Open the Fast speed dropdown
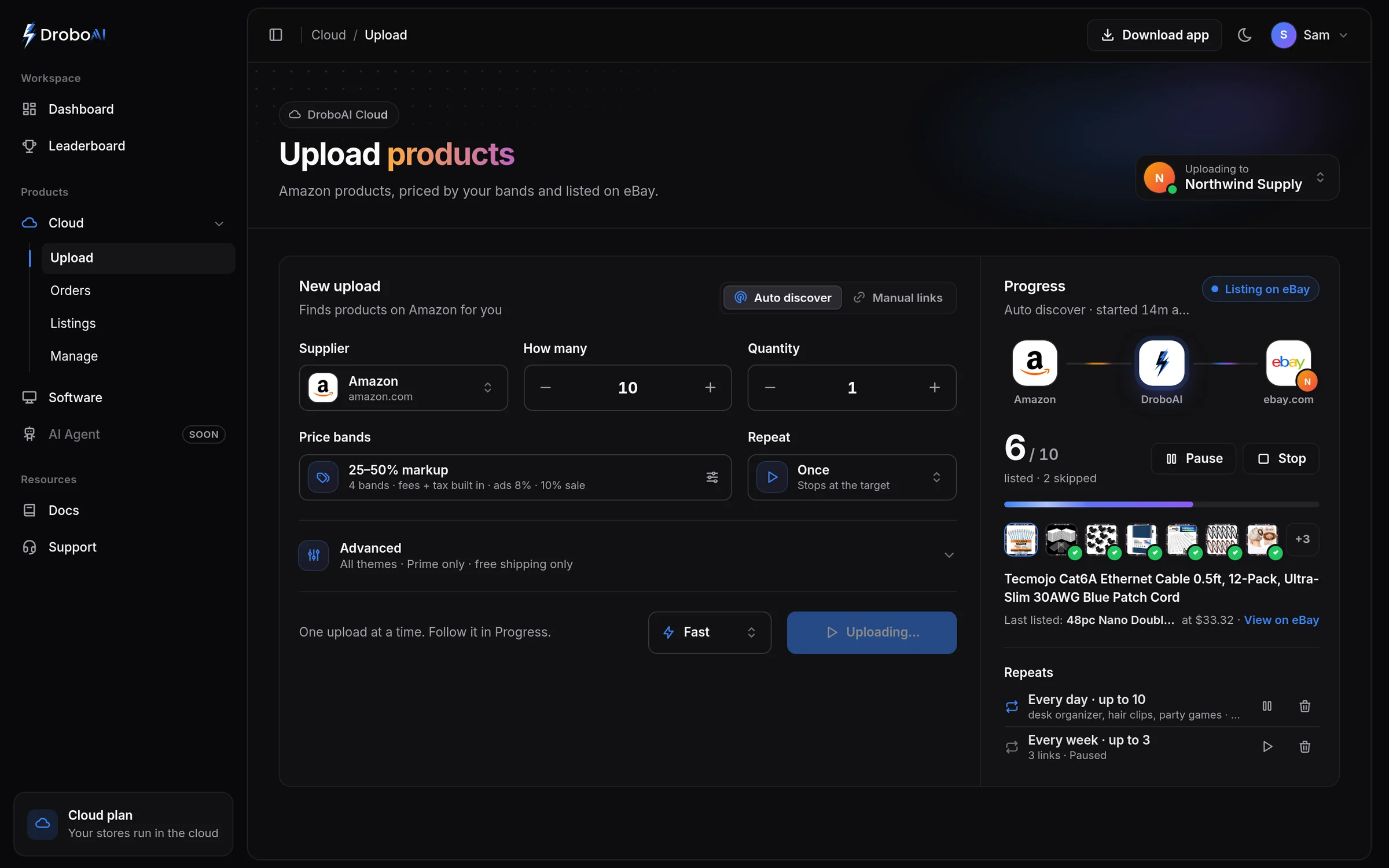The width and height of the screenshot is (1389, 868). 710,632
